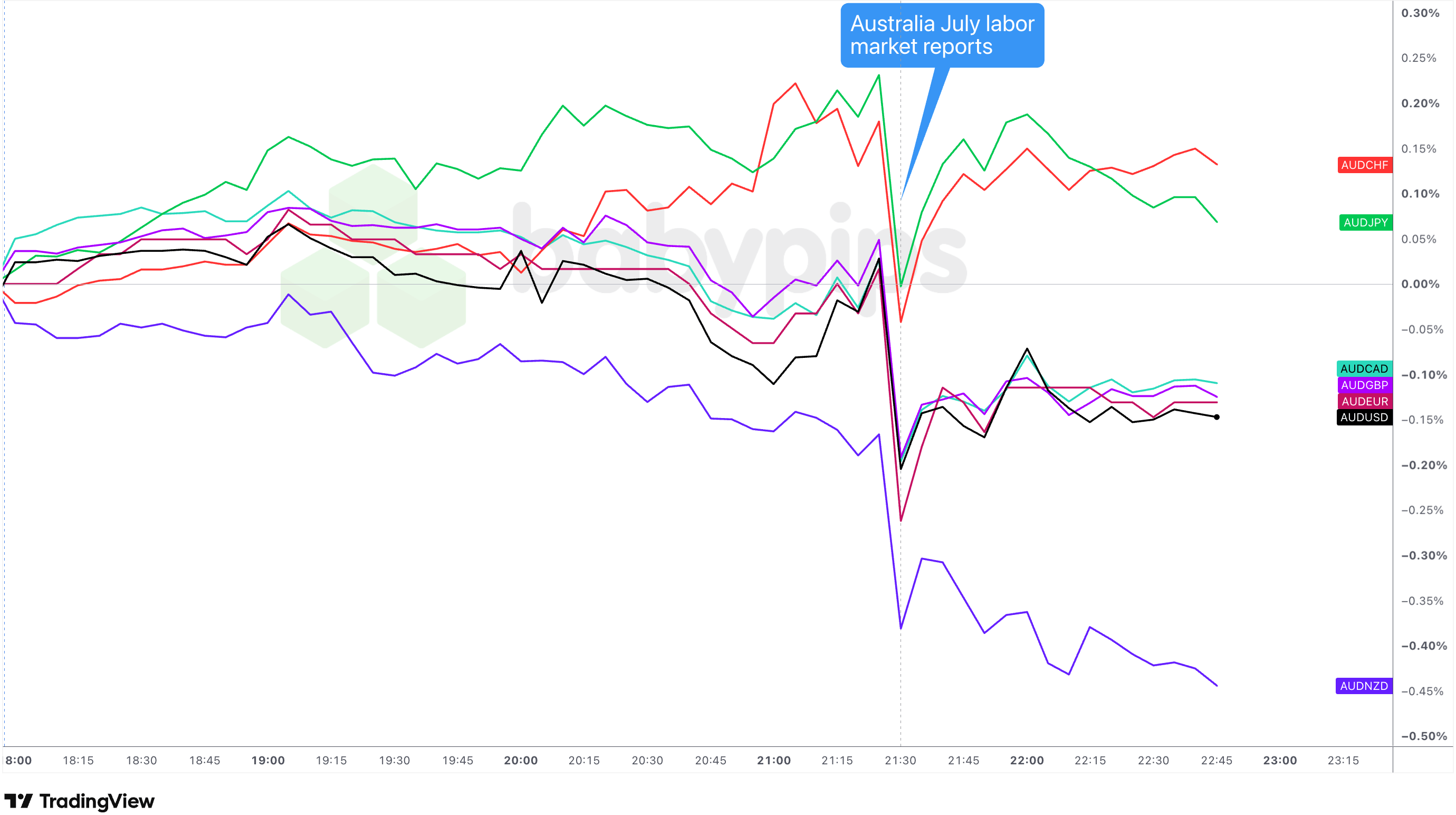Click the 20:00 time axis label
Image resolution: width=1456 pixels, height=815 pixels.
click(521, 761)
